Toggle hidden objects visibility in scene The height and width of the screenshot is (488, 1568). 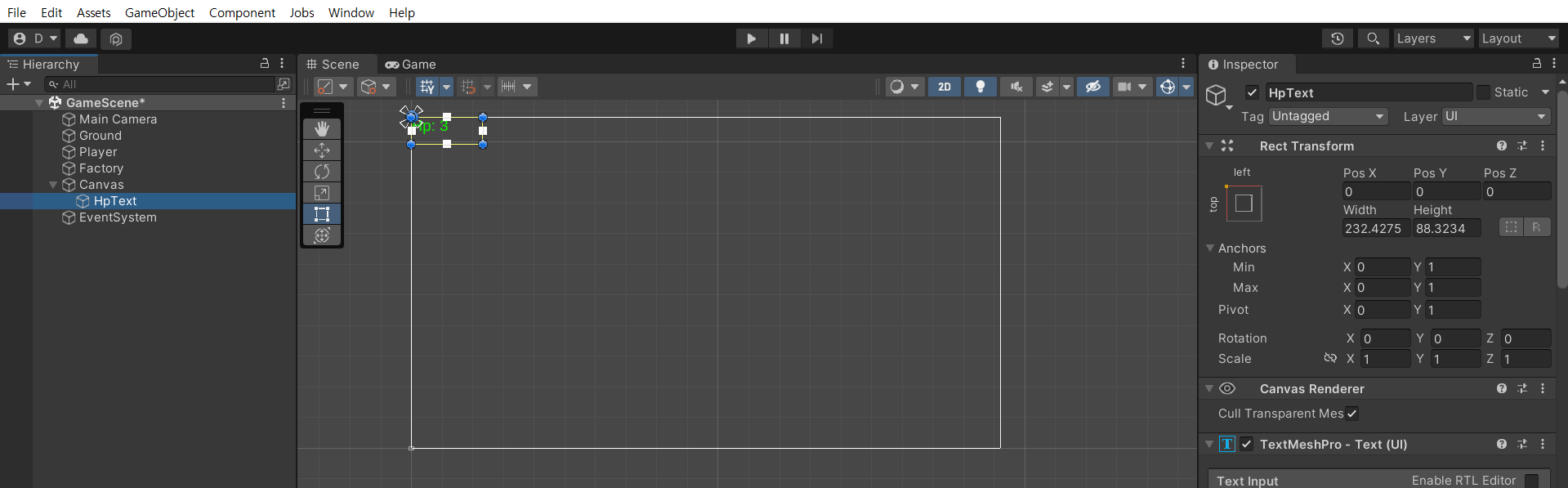(x=1092, y=87)
